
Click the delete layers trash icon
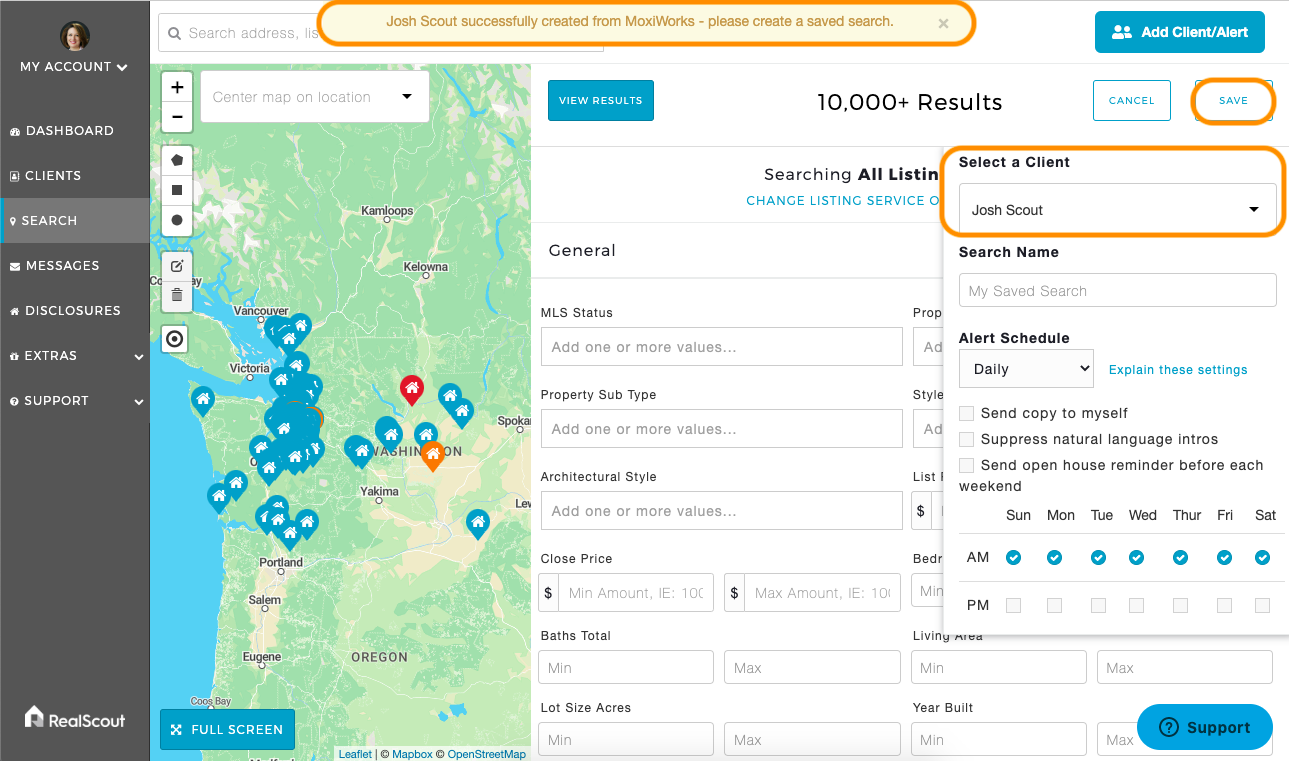click(177, 295)
